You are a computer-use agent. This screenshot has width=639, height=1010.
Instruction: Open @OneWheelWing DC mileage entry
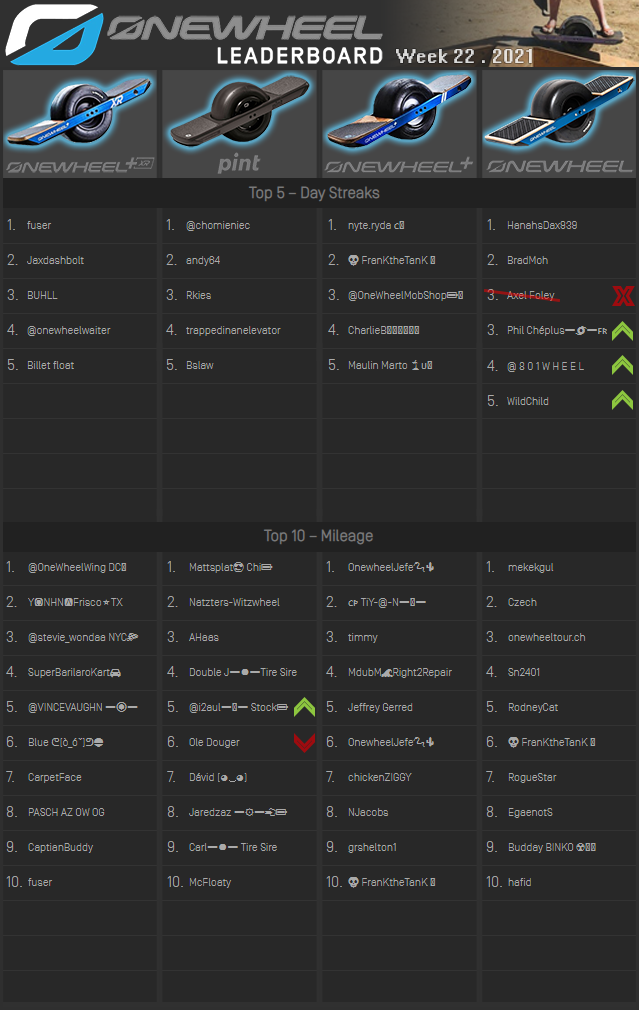(x=77, y=568)
